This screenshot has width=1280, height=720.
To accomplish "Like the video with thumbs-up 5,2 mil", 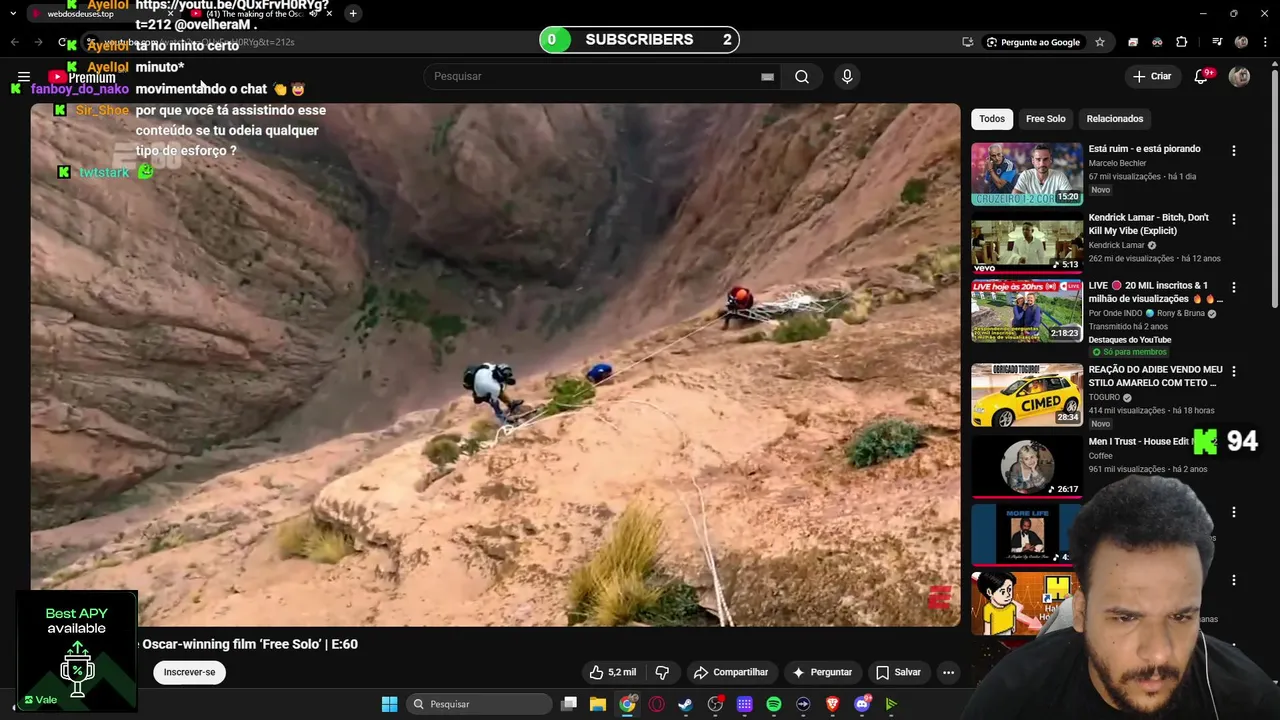I will point(612,672).
